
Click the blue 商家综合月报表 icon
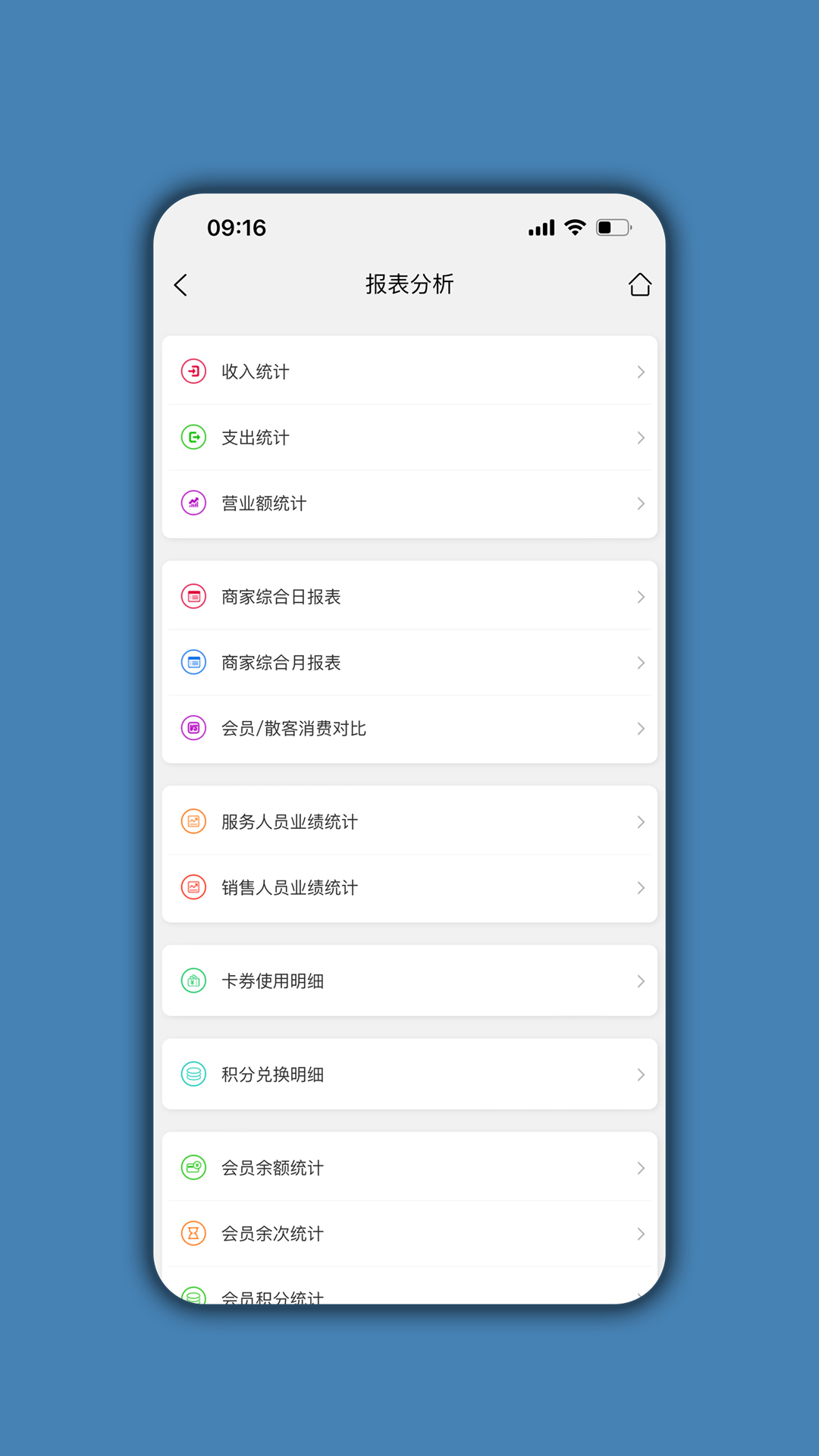193,662
